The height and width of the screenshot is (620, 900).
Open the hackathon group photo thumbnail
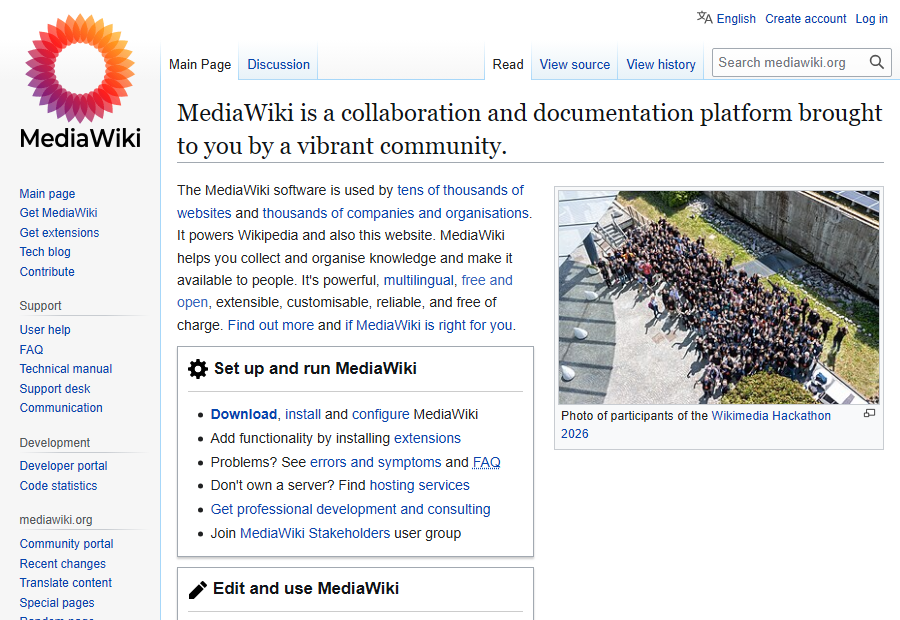click(719, 297)
